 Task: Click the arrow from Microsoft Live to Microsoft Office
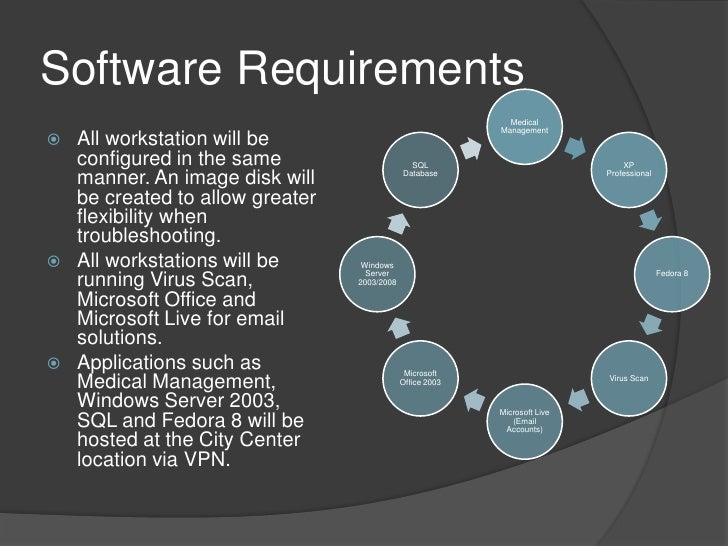pyautogui.click(x=474, y=400)
